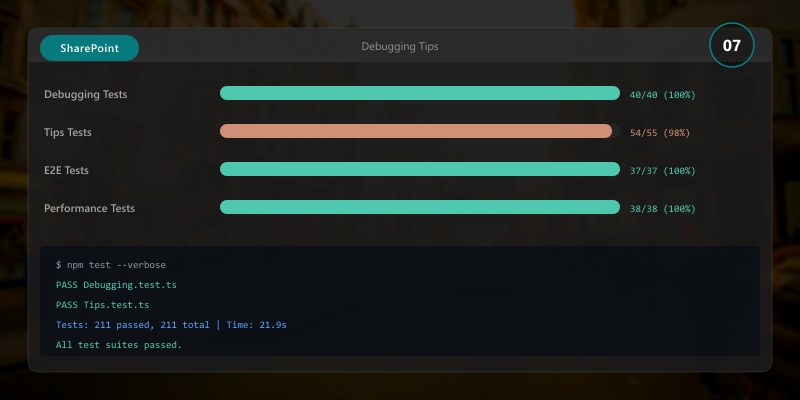Image resolution: width=800 pixels, height=400 pixels.
Task: Click the 54/55 (98%) result value
Action: pyautogui.click(x=660, y=133)
